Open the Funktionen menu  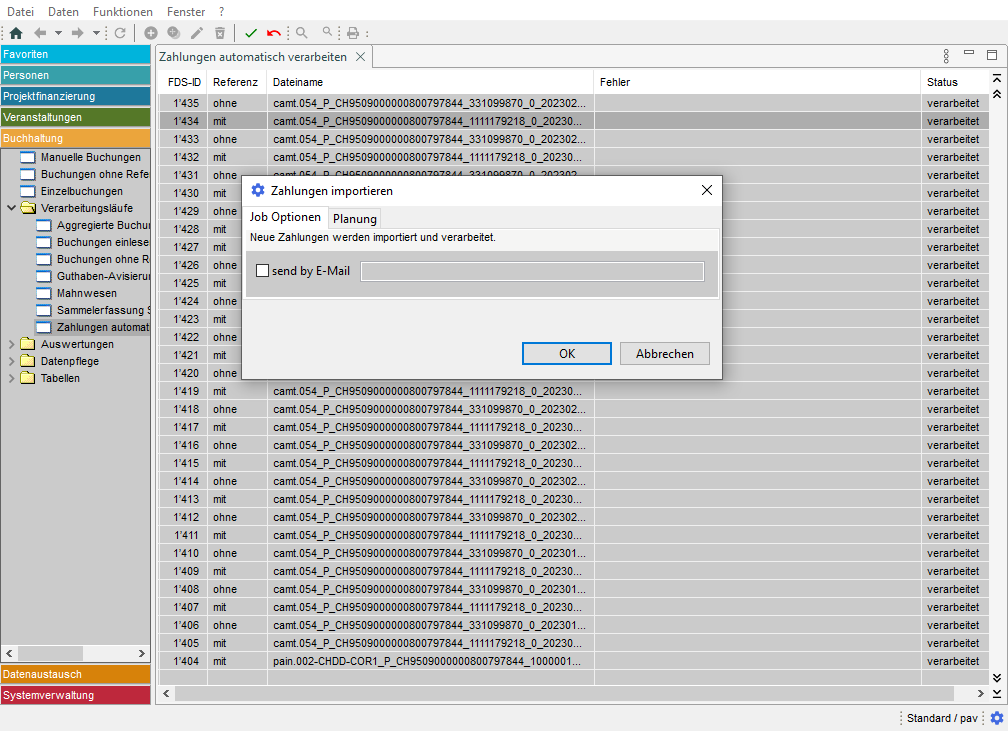[x=122, y=12]
